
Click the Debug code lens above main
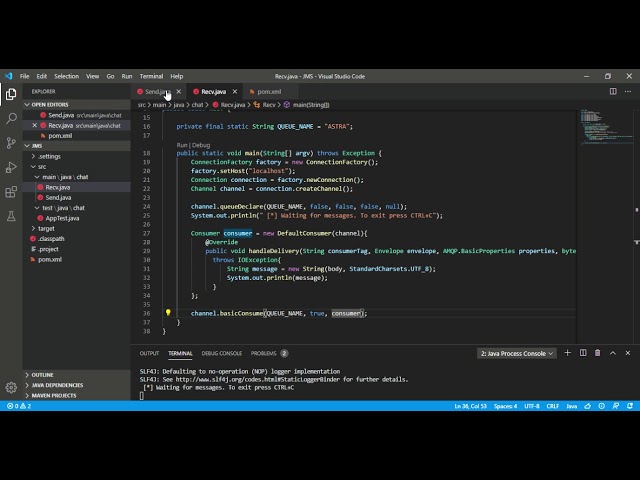pyautogui.click(x=201, y=145)
